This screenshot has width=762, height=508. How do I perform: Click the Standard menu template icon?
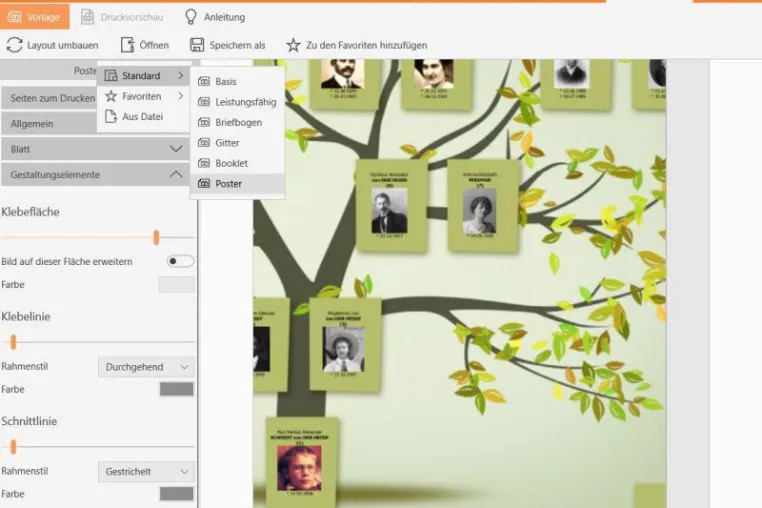coord(111,75)
